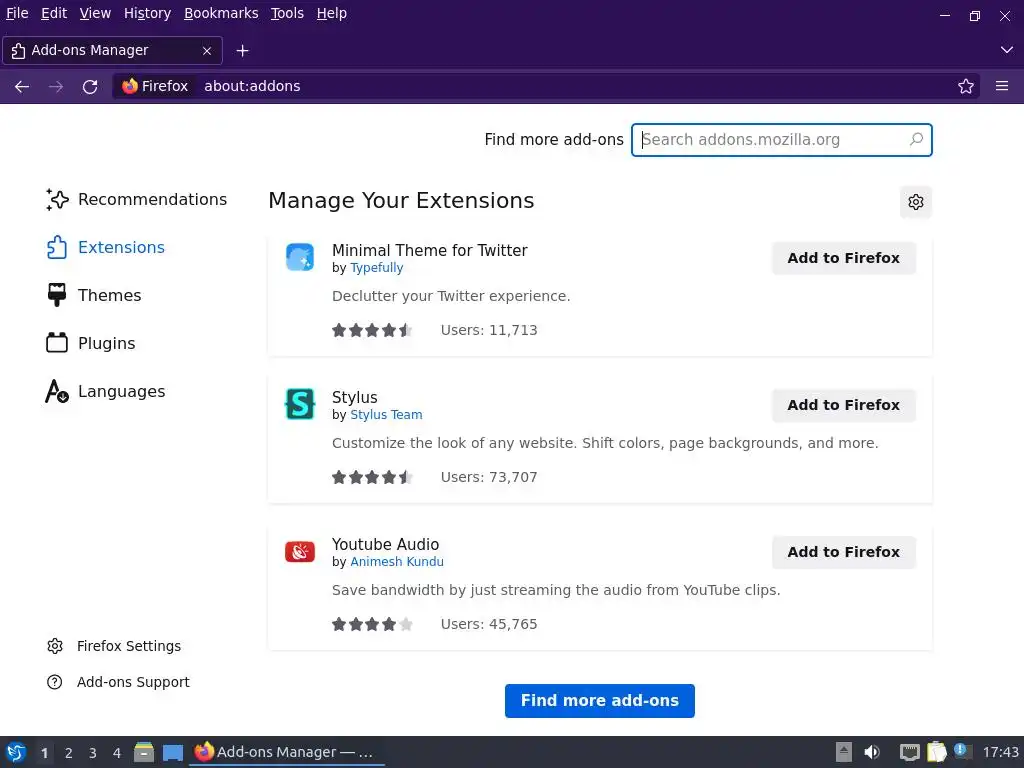
Task: Click the search magnifier icon
Action: [x=916, y=139]
